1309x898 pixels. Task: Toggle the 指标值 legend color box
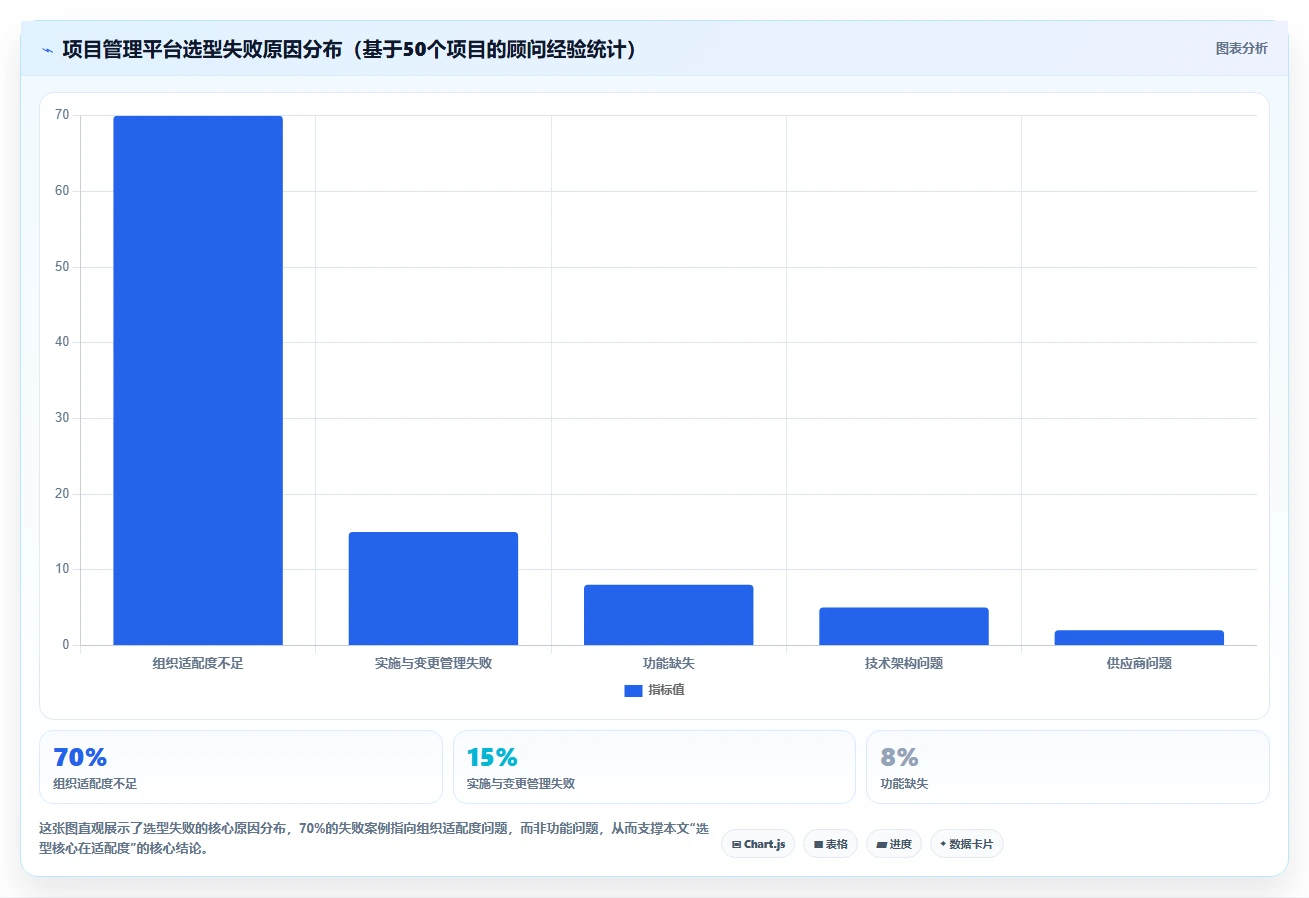click(633, 691)
